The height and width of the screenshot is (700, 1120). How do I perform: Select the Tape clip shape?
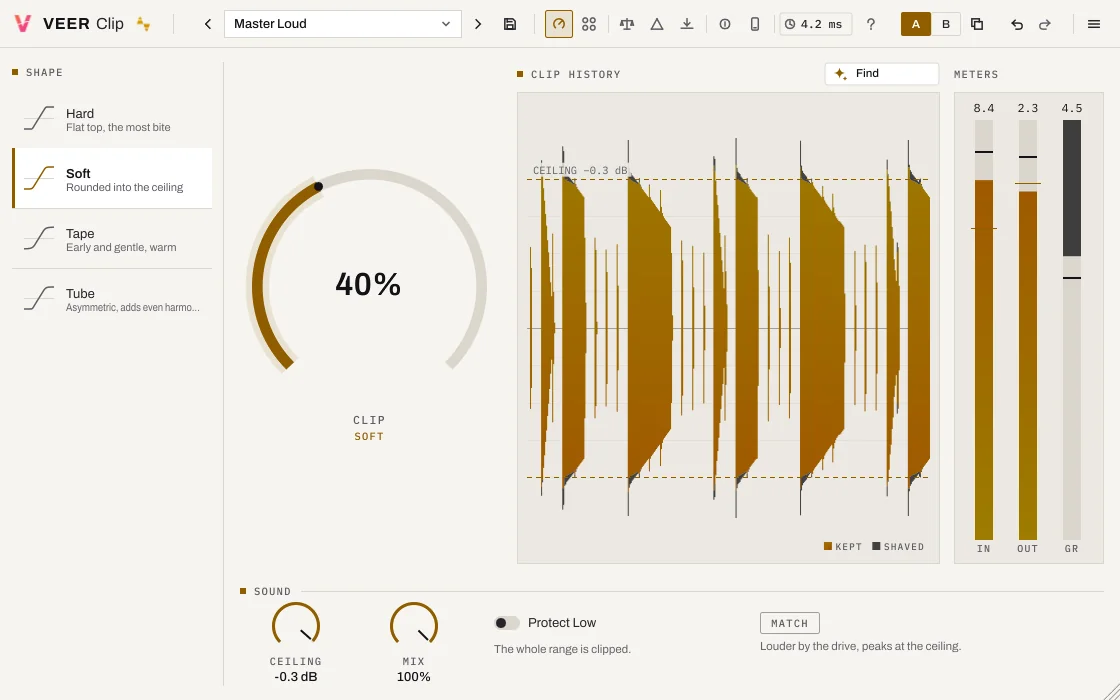[112, 239]
